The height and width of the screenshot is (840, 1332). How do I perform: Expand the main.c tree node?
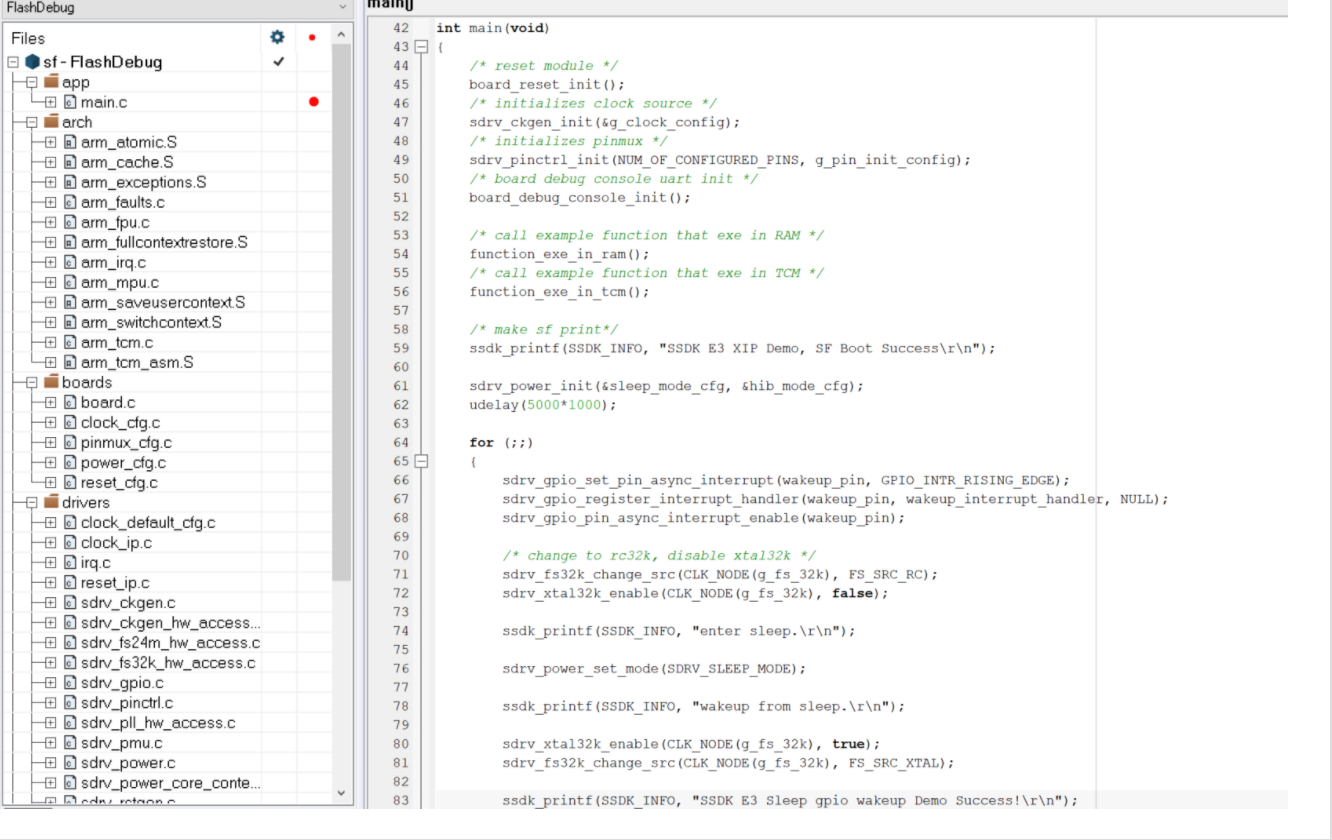point(50,102)
